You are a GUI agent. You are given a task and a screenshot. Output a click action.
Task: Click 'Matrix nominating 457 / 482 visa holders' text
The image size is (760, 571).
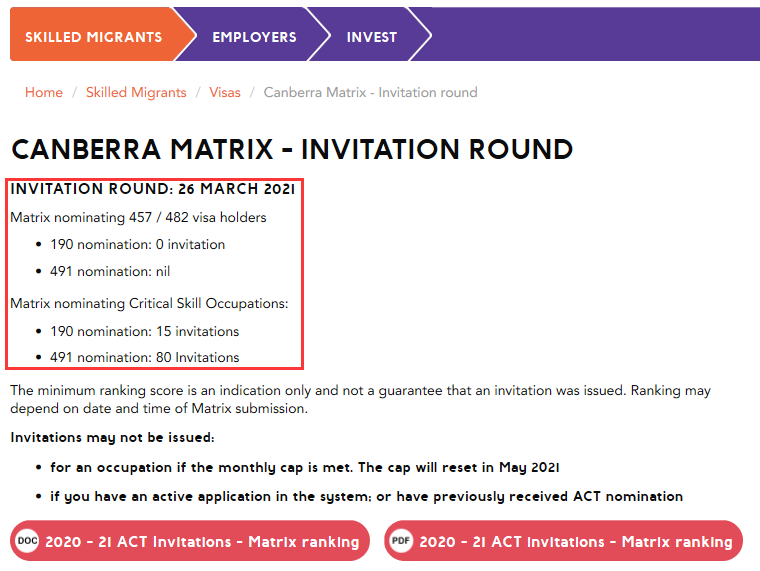click(138, 216)
